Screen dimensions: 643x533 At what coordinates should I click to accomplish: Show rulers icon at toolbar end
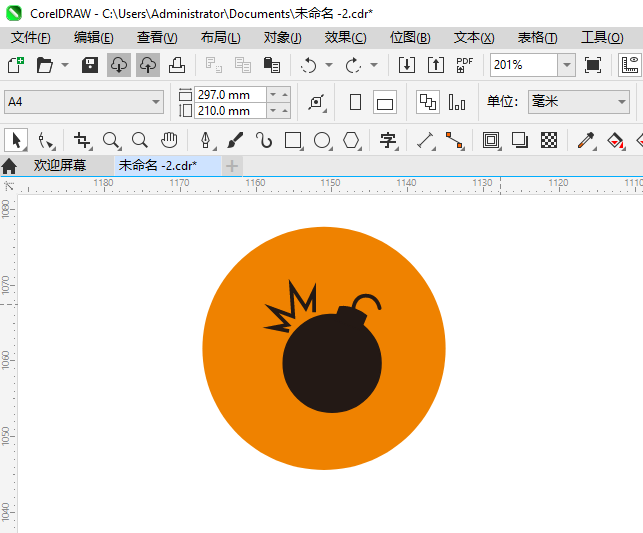630,65
